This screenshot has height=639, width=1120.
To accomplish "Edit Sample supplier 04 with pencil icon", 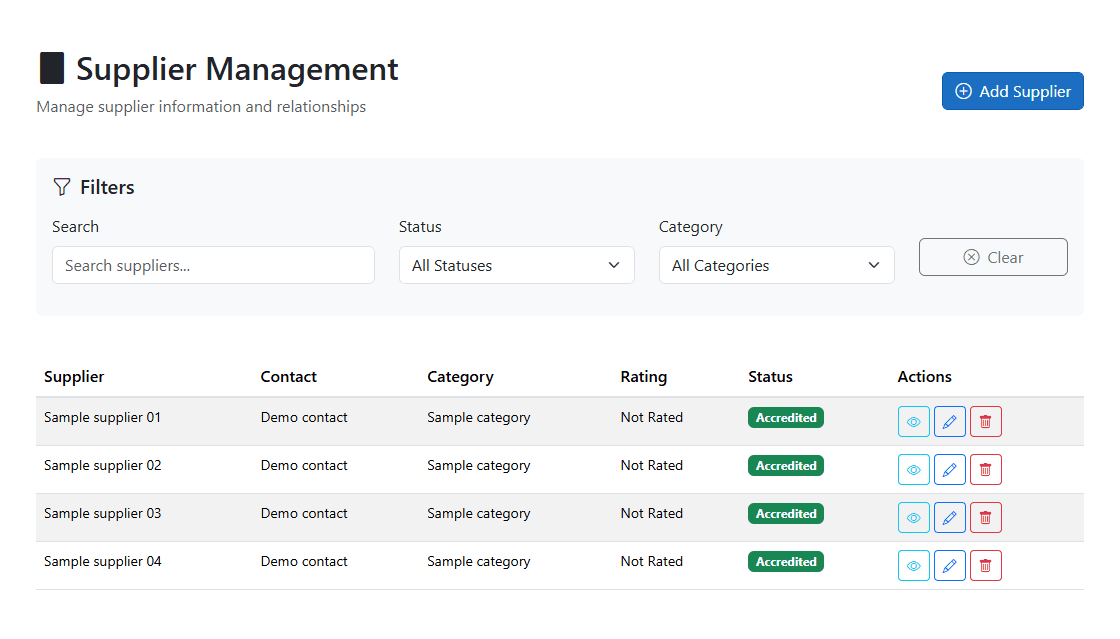I will point(949,565).
